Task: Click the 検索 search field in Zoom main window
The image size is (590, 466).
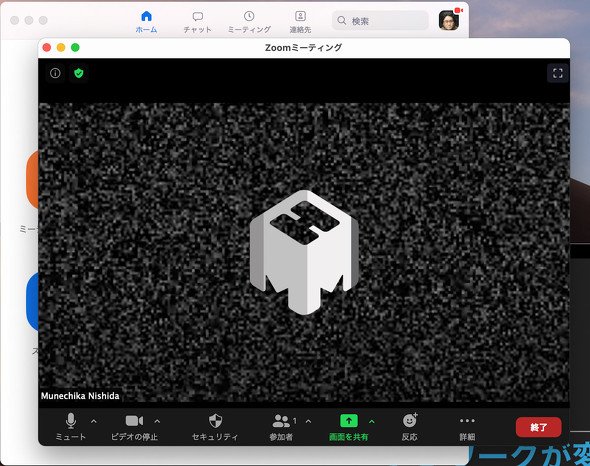Action: pyautogui.click(x=380, y=20)
